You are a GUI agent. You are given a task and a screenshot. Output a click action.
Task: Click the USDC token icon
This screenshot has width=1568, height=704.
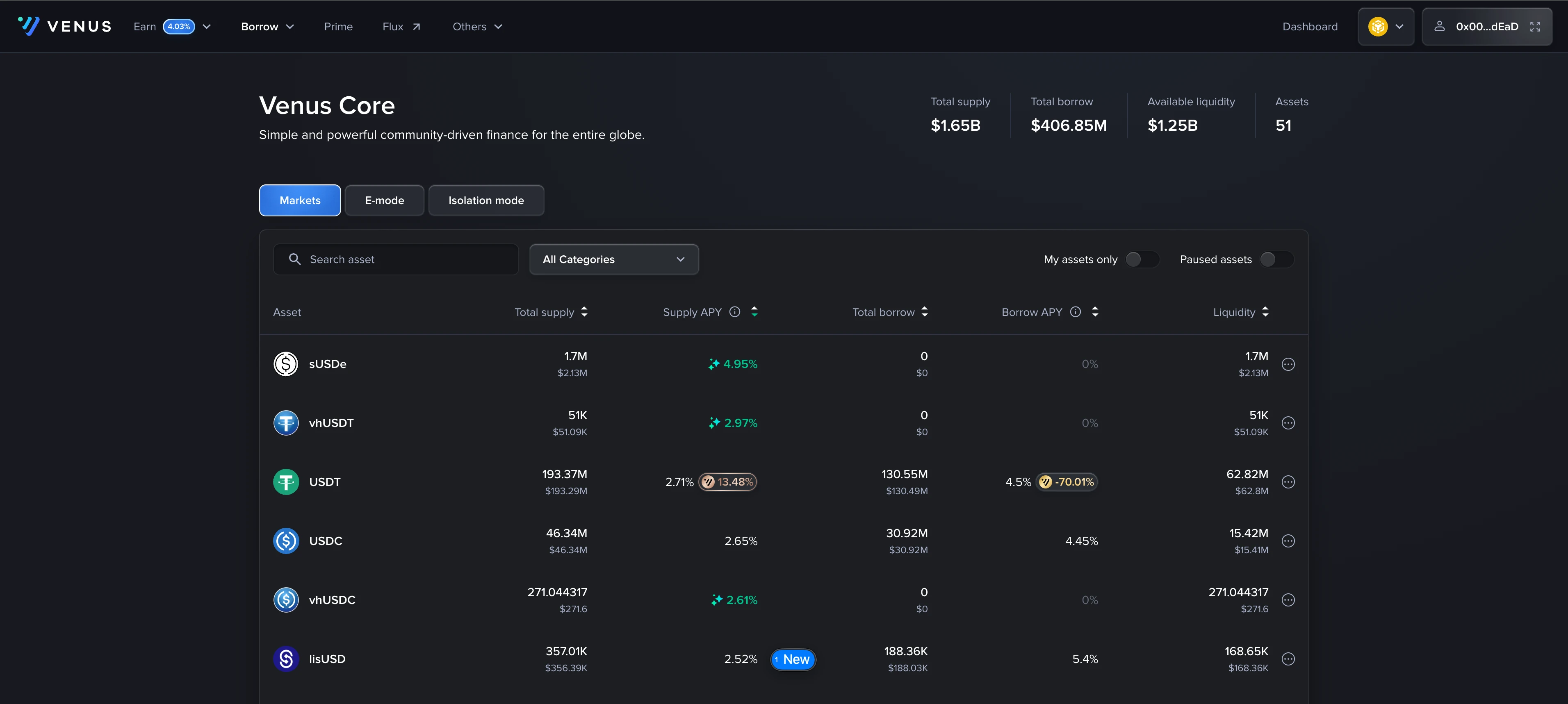285,541
